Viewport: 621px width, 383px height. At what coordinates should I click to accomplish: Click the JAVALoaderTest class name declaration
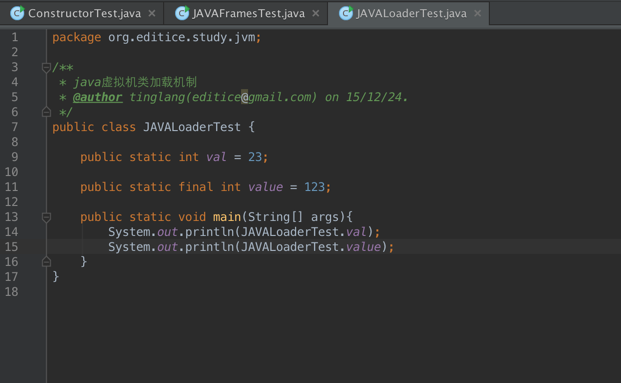192,127
